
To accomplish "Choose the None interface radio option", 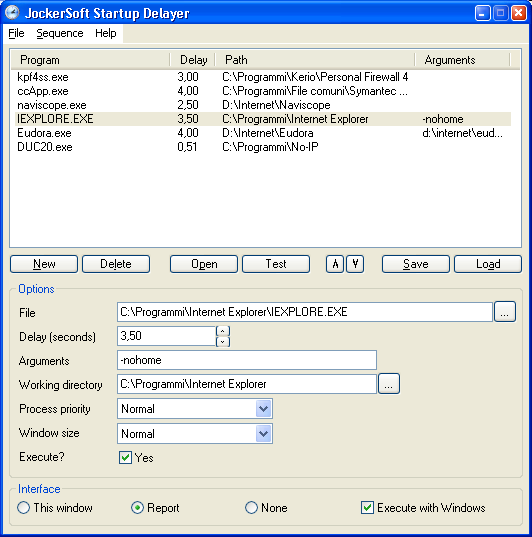I will click(x=251, y=508).
